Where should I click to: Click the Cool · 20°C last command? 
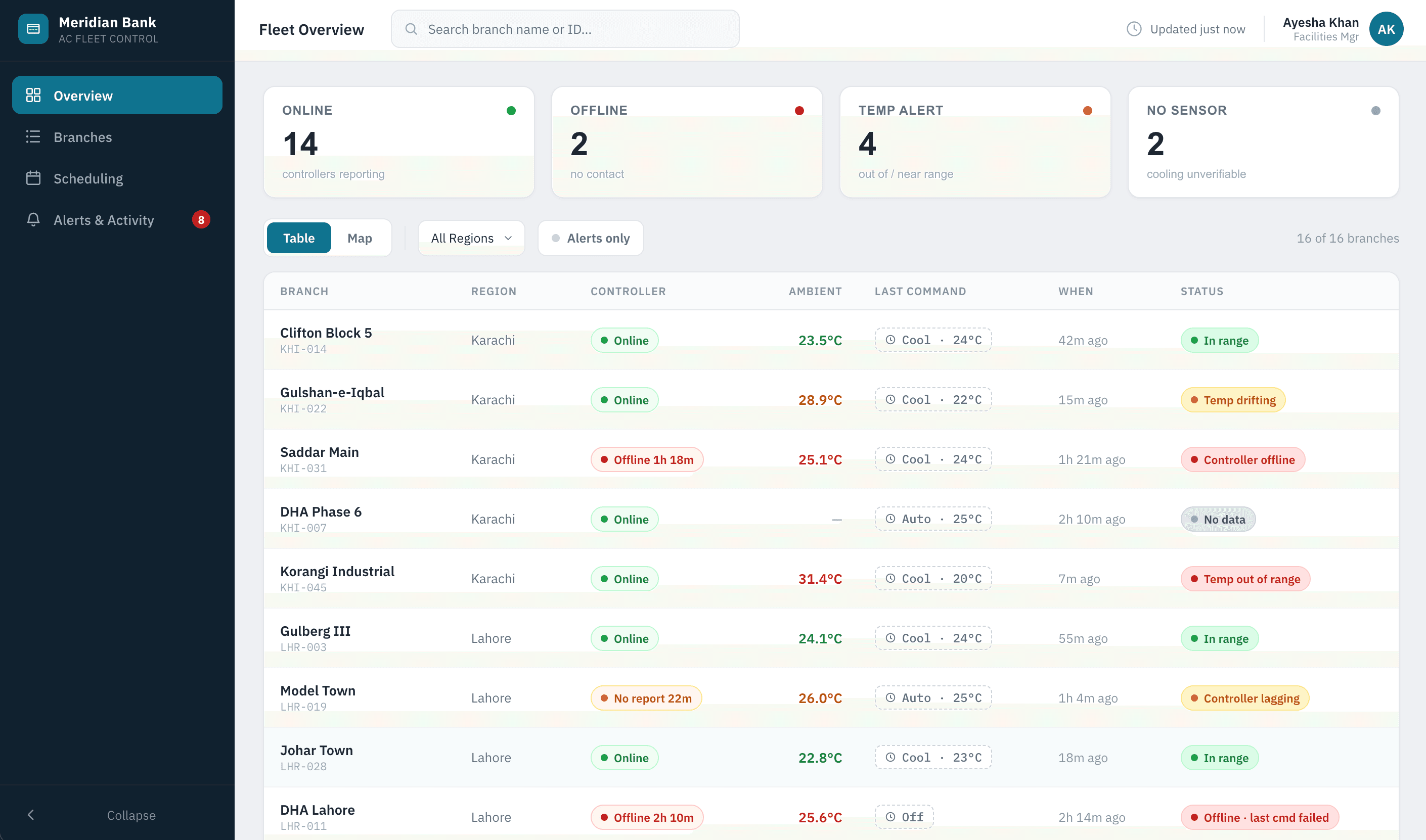[x=933, y=578]
